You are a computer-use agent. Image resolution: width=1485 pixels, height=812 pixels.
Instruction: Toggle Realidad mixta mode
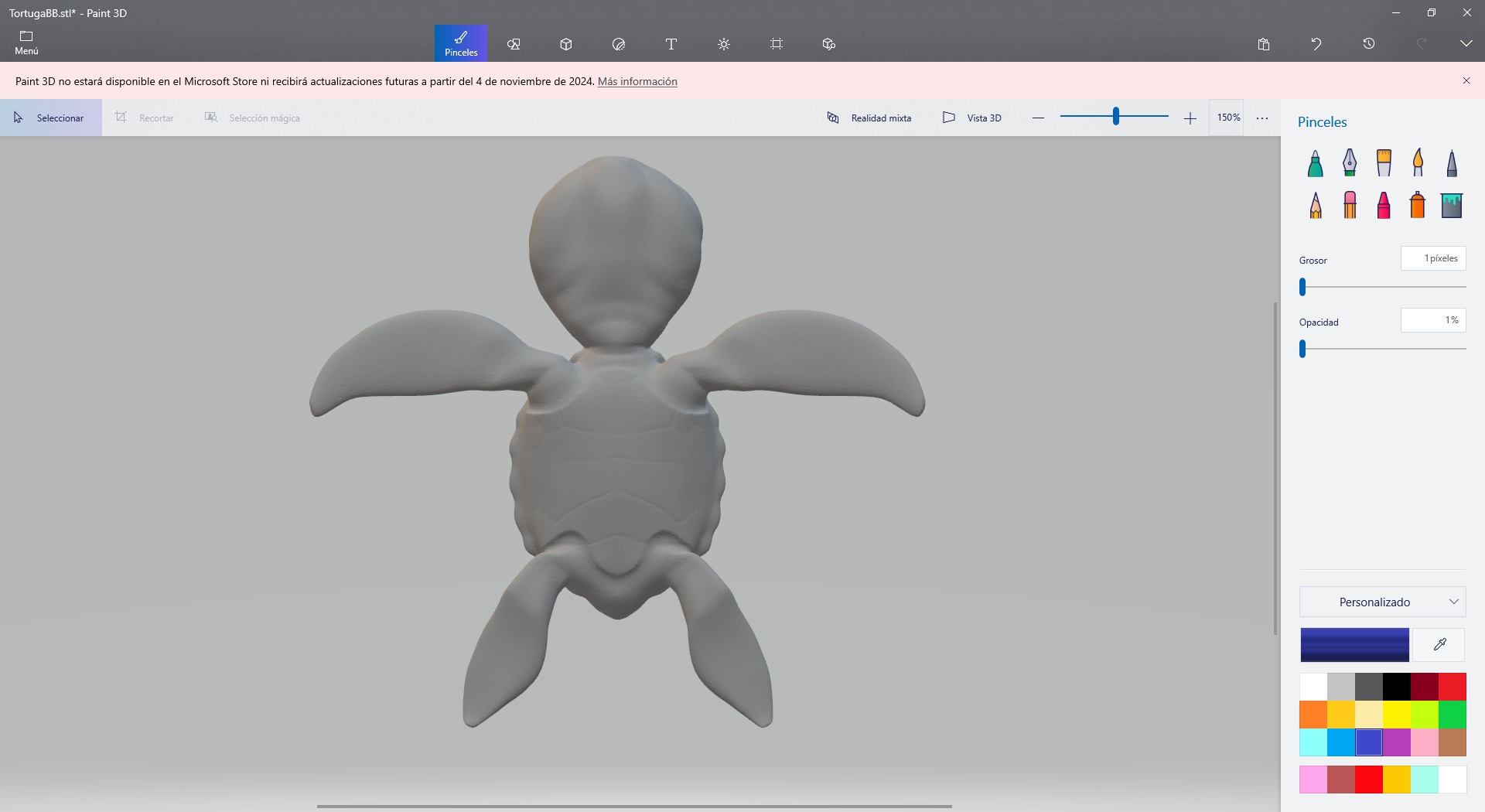pos(869,118)
